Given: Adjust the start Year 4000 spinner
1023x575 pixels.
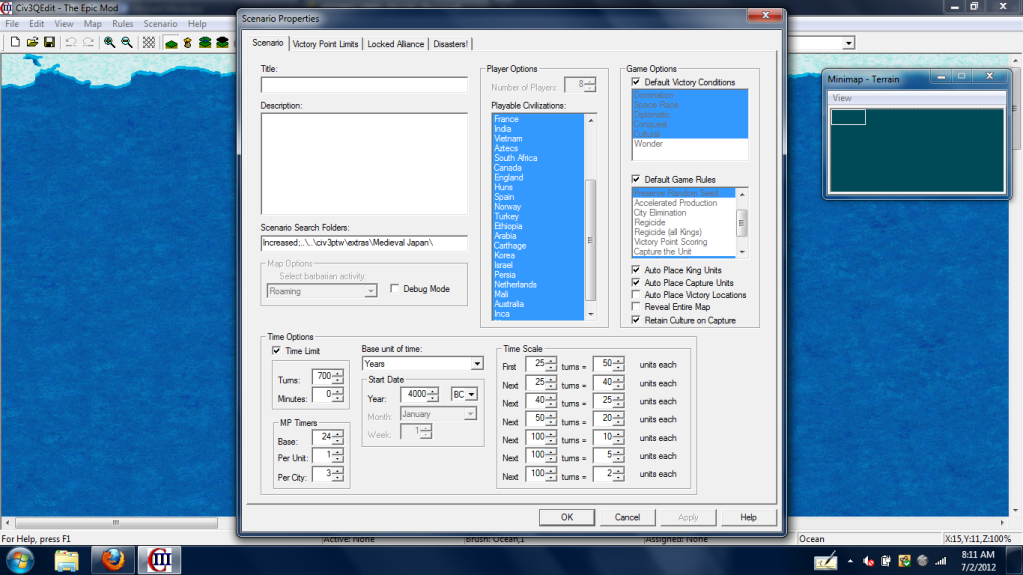Looking at the screenshot, I should [x=433, y=394].
